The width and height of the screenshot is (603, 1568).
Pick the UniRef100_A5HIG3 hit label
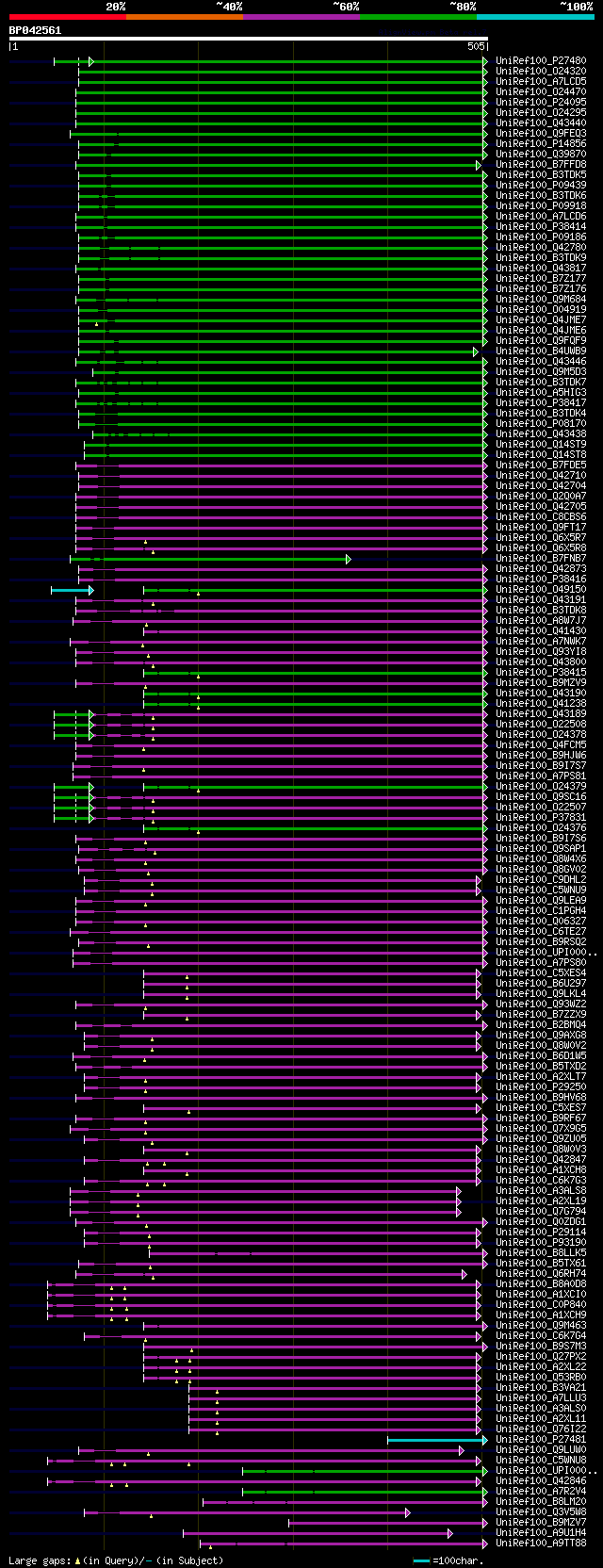pyautogui.click(x=541, y=393)
